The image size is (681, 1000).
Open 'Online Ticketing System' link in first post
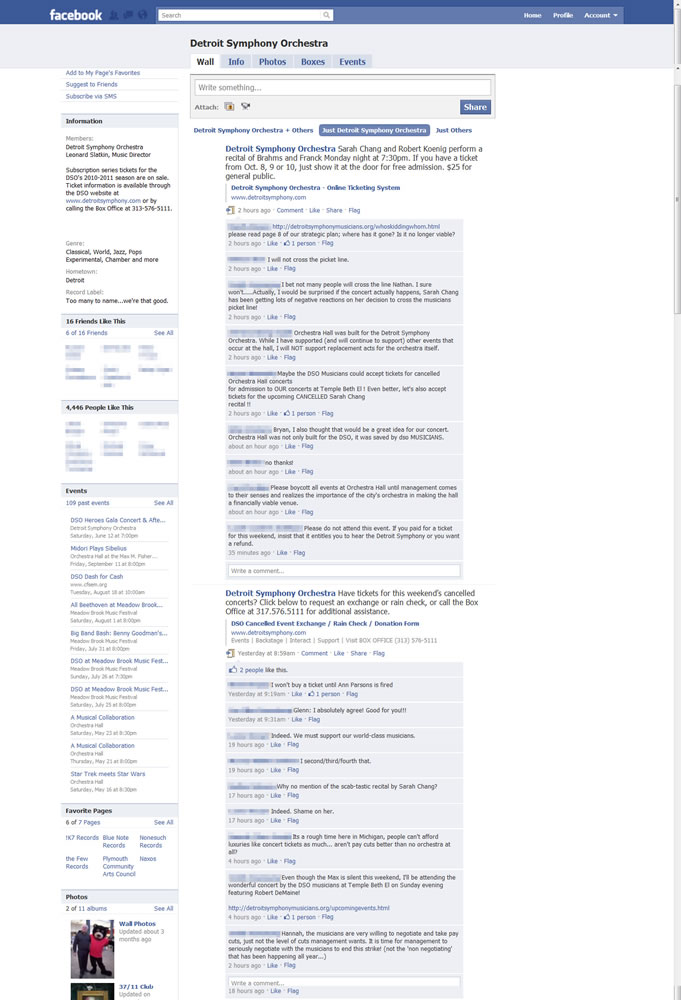point(316,188)
